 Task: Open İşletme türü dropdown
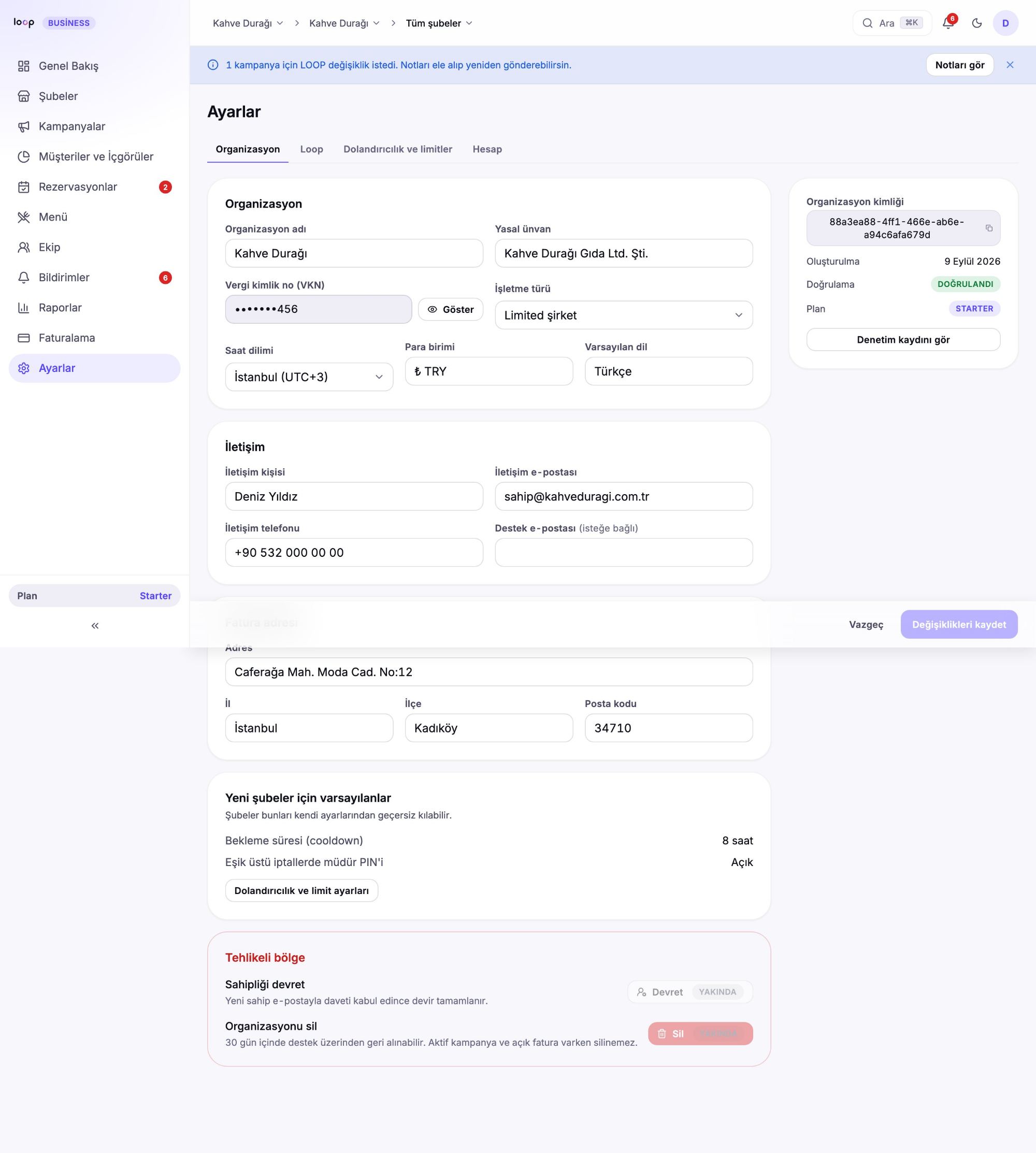[624, 315]
